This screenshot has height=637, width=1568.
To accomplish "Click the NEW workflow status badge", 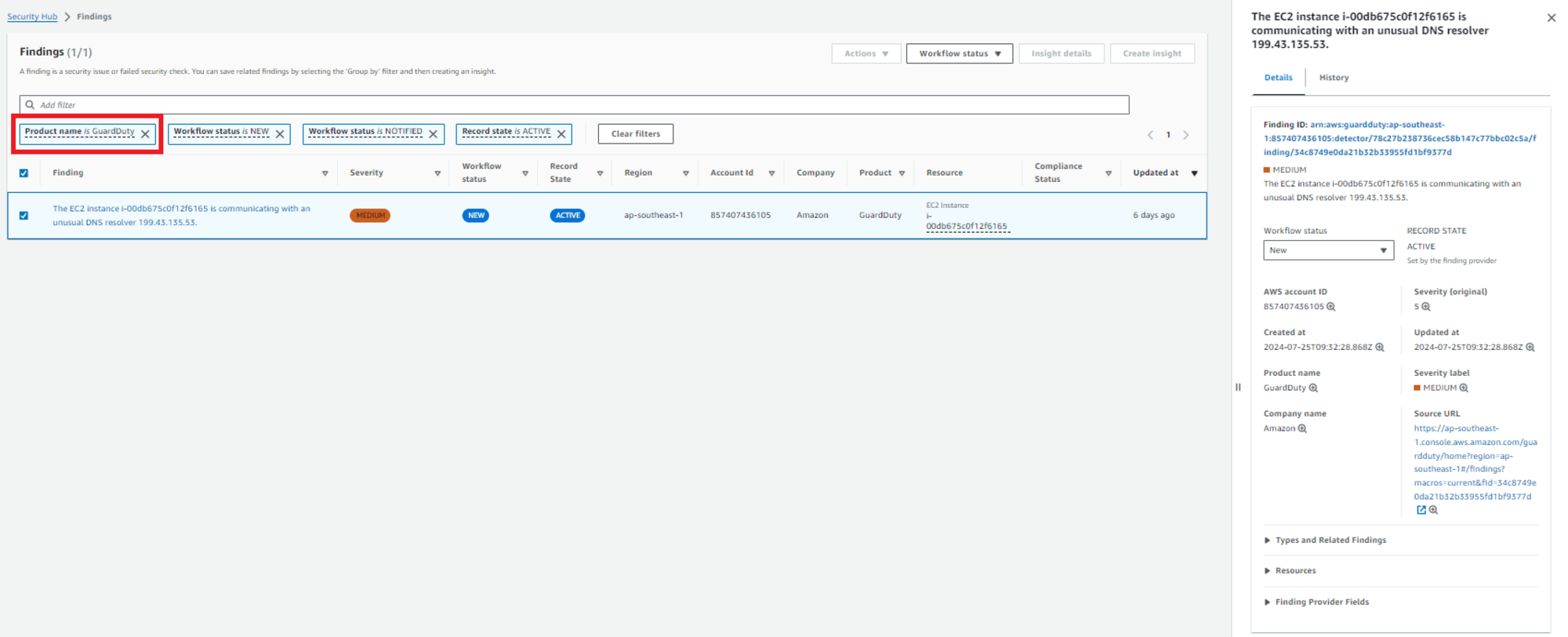I will tap(476, 216).
